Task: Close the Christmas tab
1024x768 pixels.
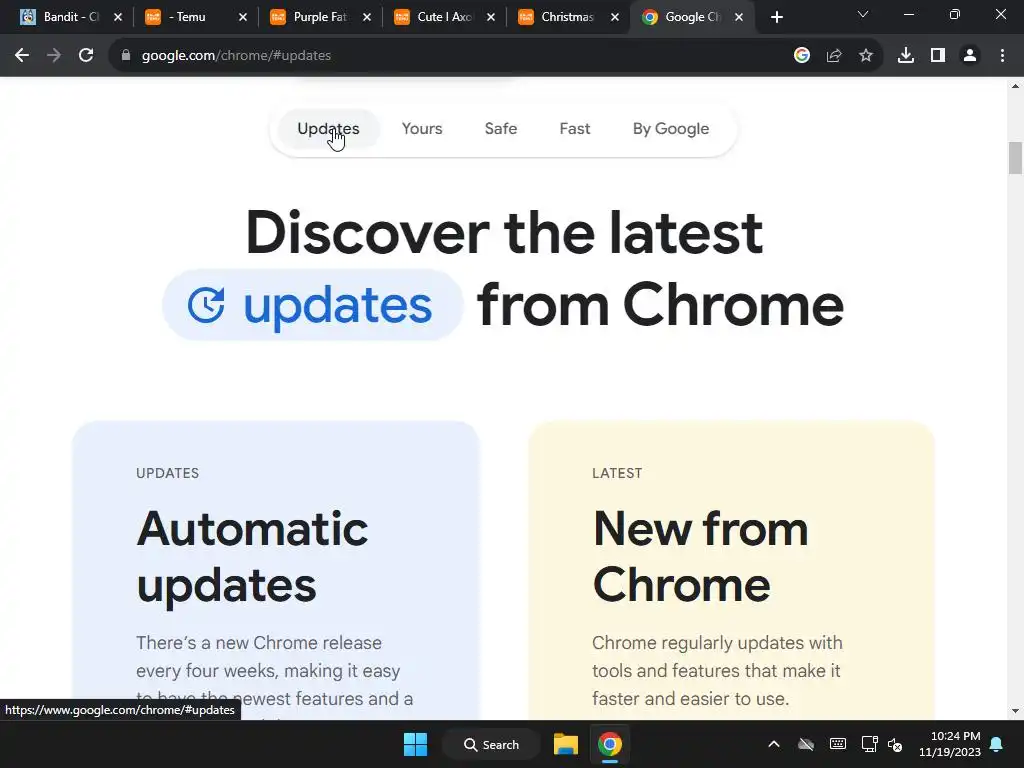Action: pos(615,17)
